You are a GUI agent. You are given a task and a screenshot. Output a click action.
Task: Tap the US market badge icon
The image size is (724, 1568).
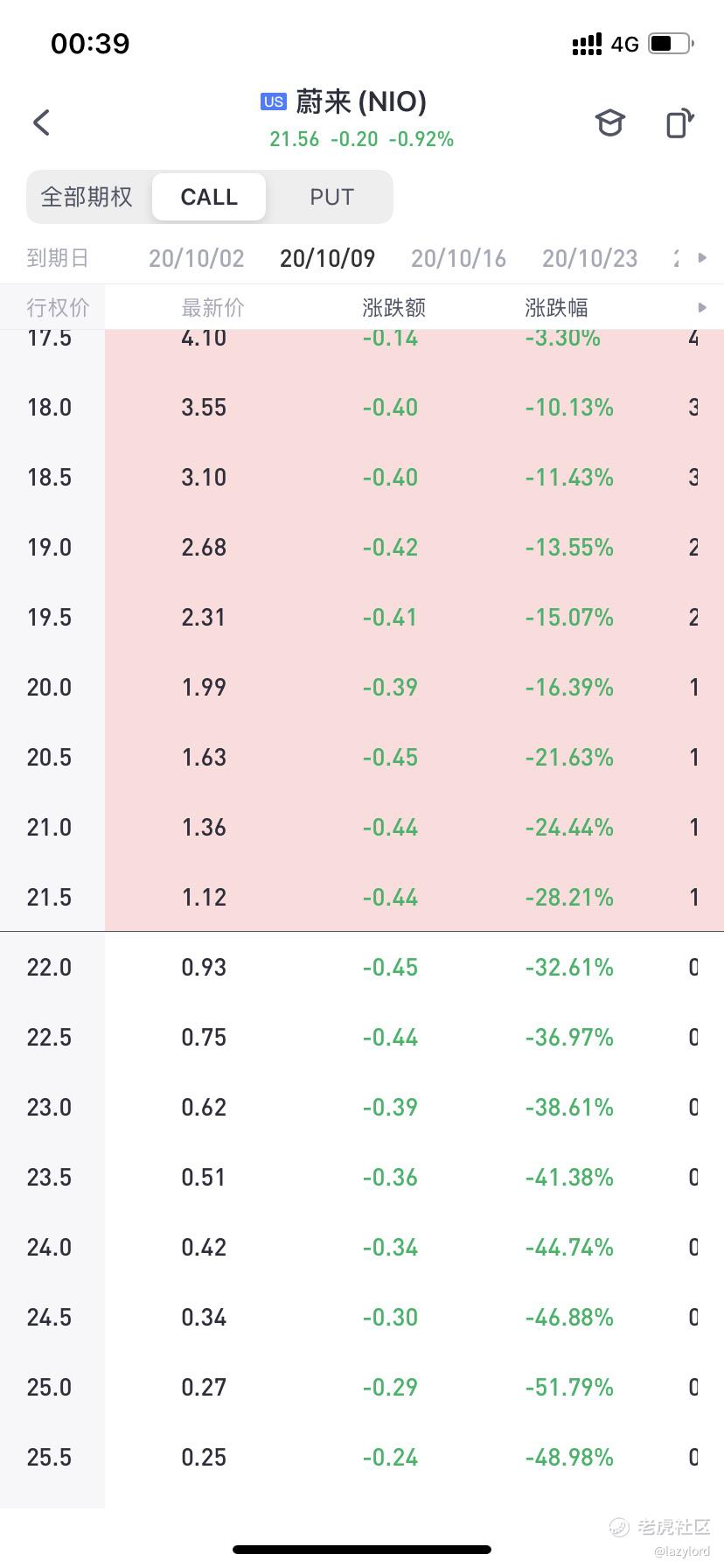[273, 101]
